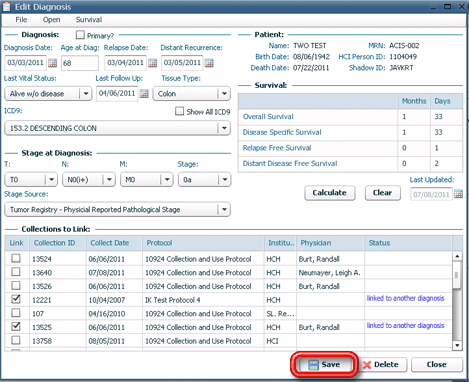Open calendar picker for Last Updated
Image resolution: width=469 pixels, height=382 pixels.
(459, 194)
